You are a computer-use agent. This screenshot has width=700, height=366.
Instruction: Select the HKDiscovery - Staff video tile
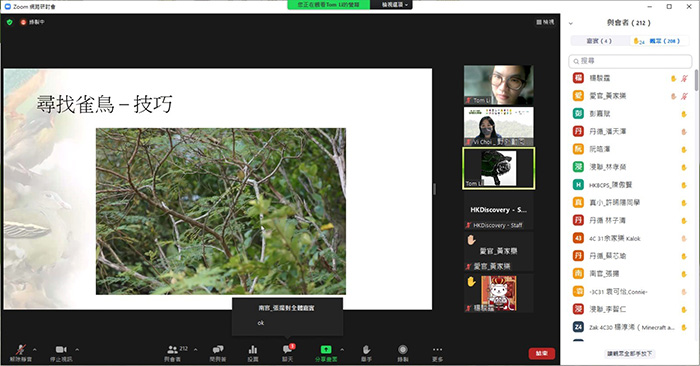click(x=498, y=210)
